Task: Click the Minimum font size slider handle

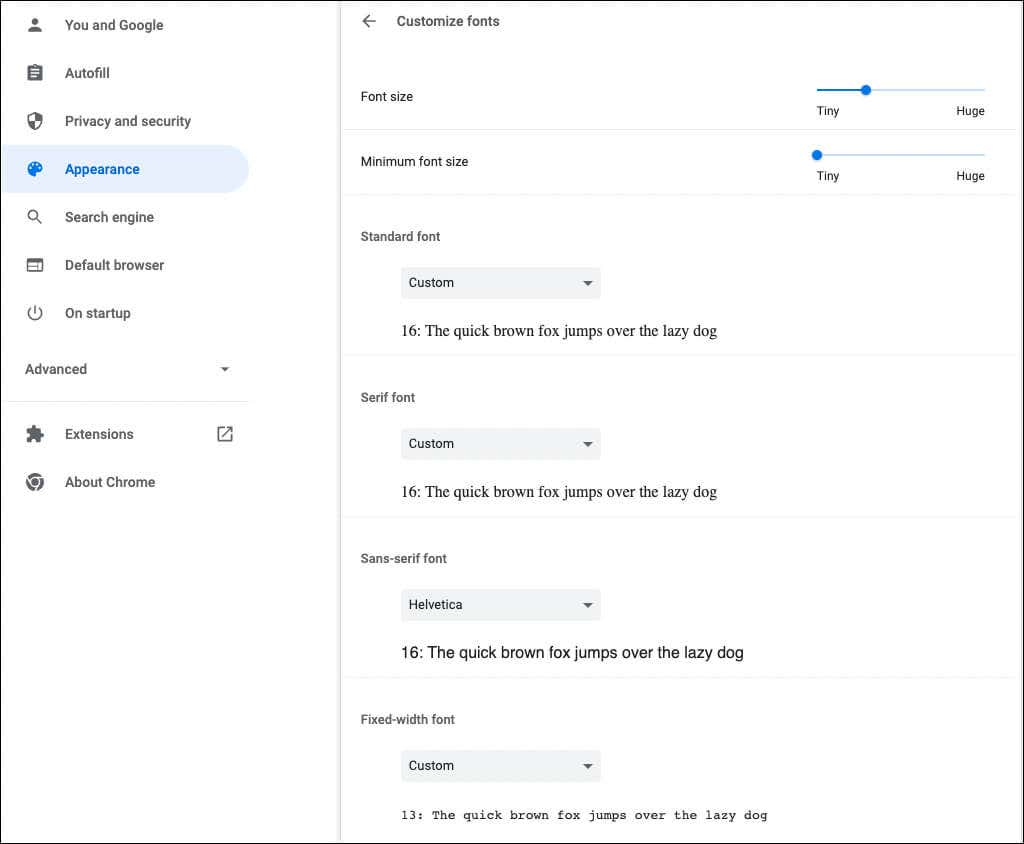Action: [817, 155]
